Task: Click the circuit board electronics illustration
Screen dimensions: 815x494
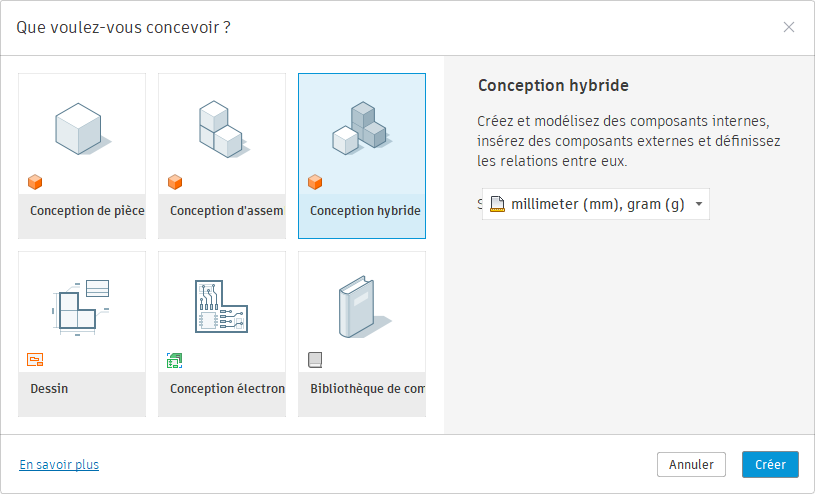Action: tap(221, 305)
